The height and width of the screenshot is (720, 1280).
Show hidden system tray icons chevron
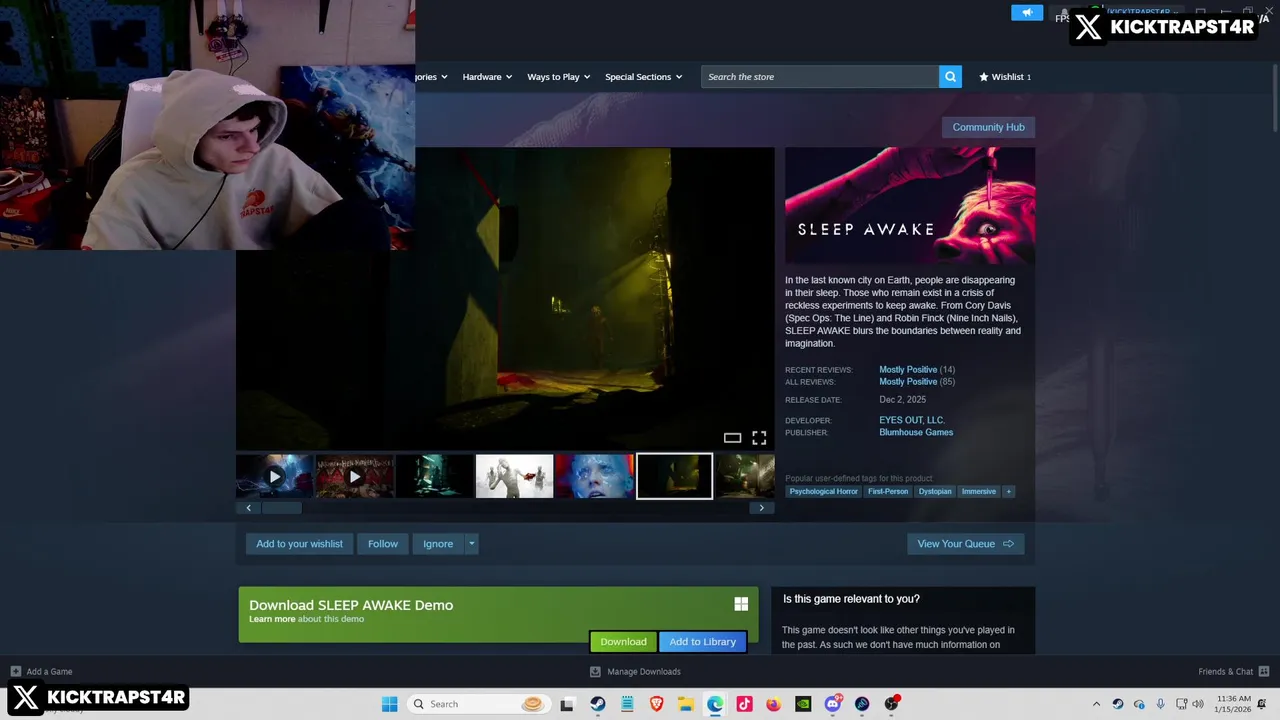coord(1096,704)
